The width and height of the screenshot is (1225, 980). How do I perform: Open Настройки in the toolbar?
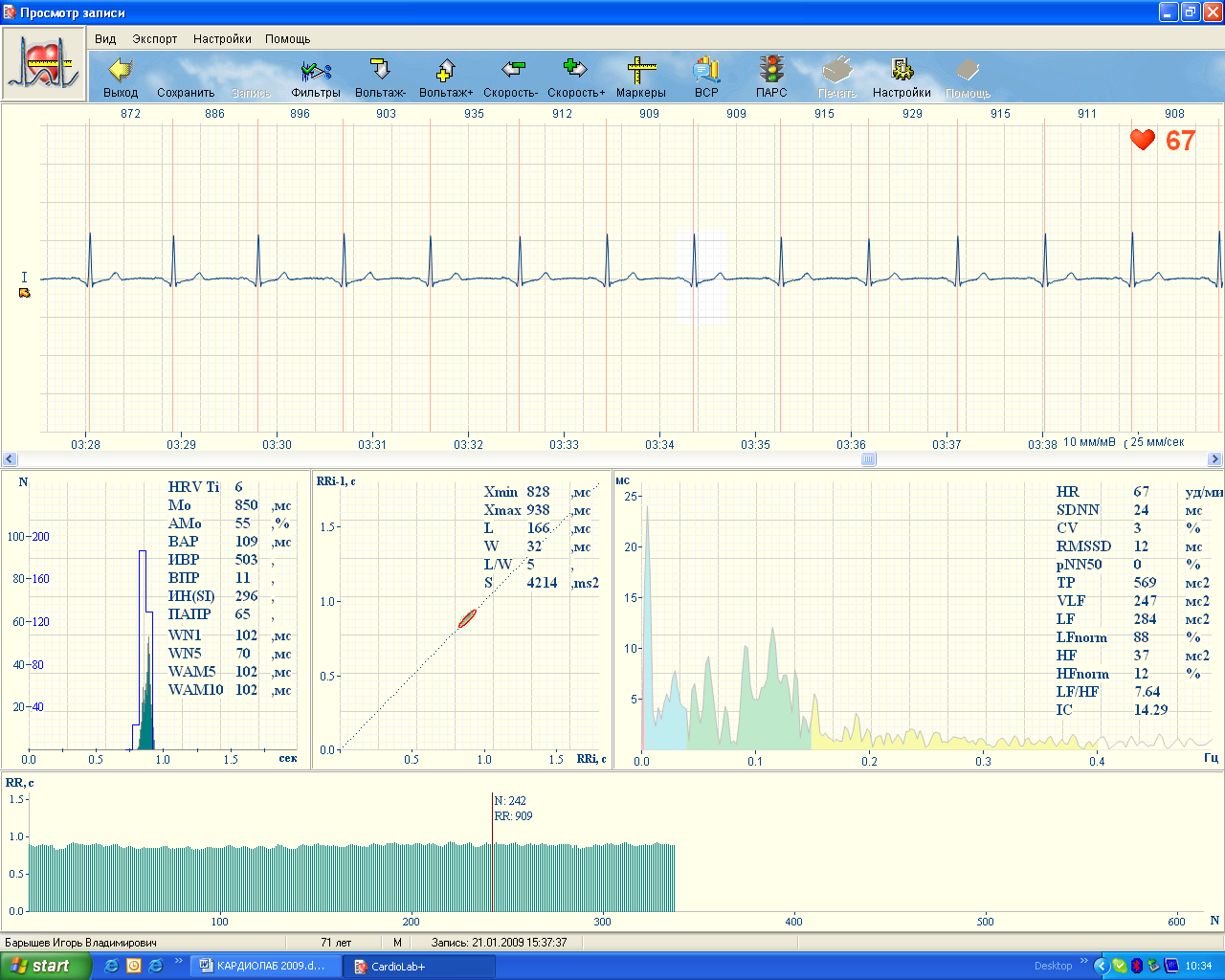pyautogui.click(x=902, y=71)
